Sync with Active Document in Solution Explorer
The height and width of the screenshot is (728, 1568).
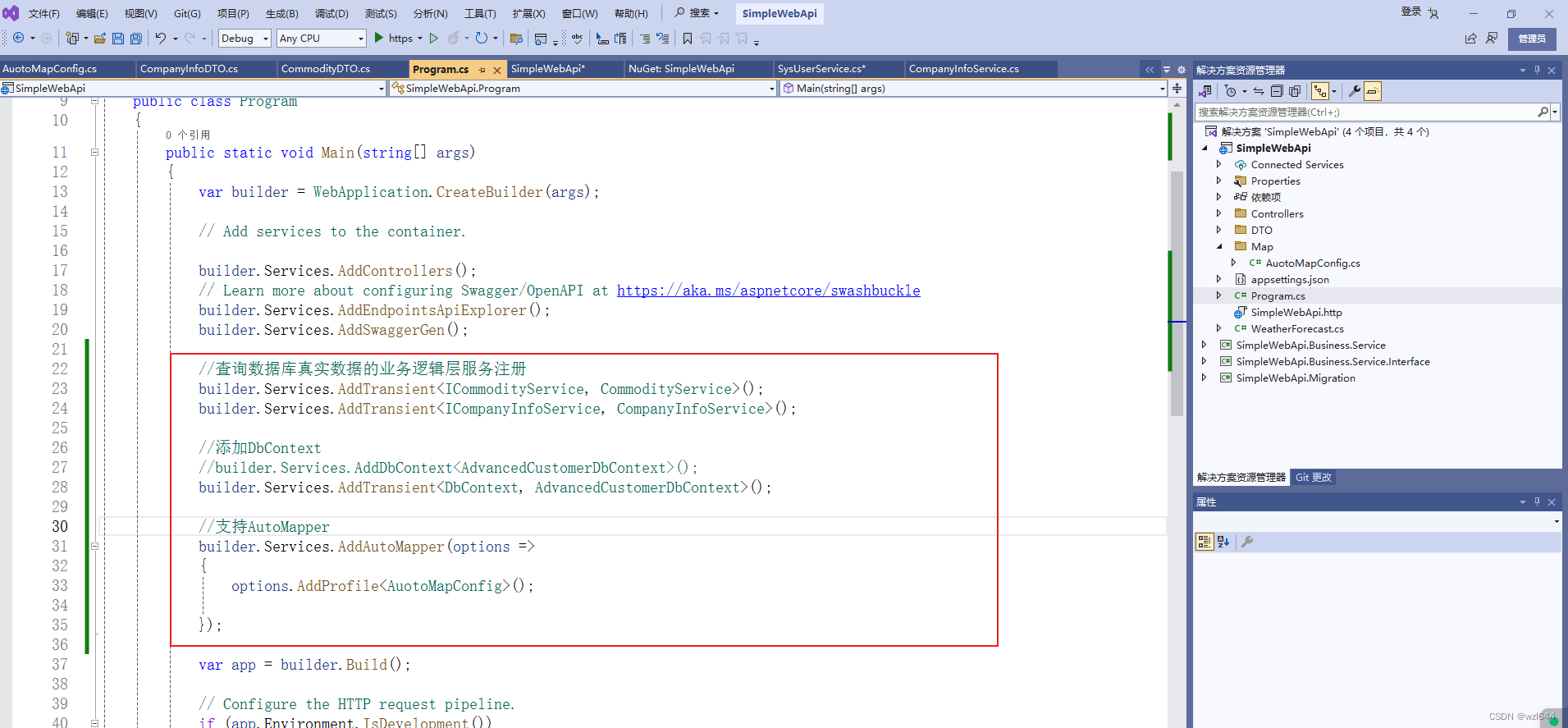tap(1259, 91)
